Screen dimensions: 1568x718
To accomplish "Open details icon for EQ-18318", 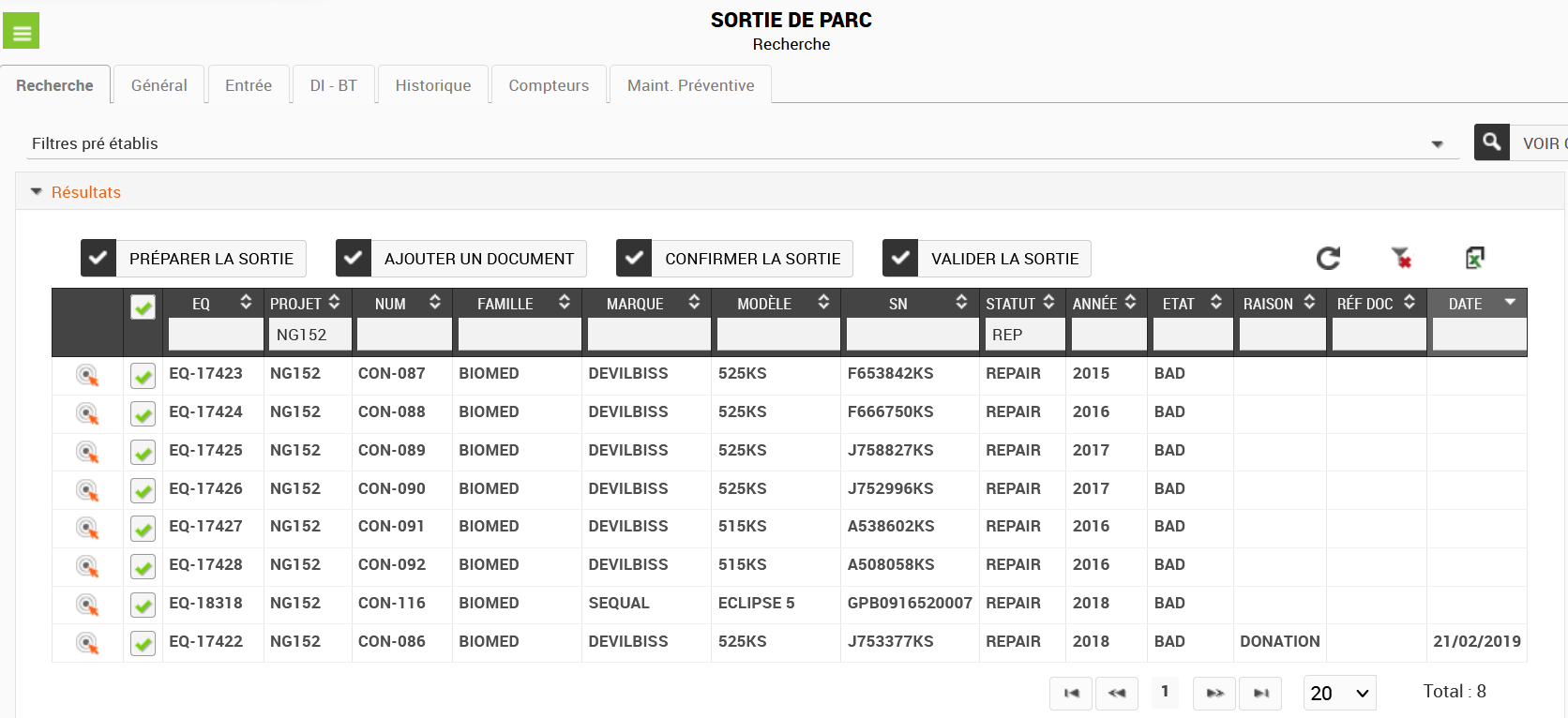I will coord(87,606).
